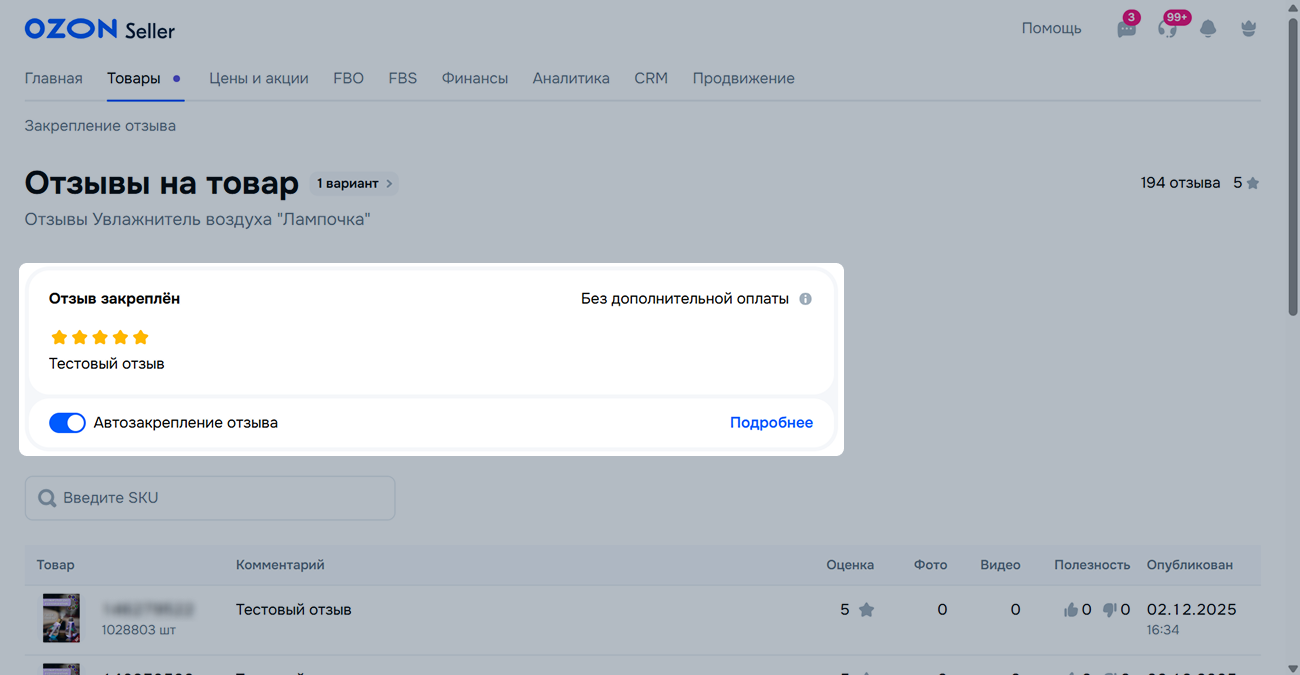
Task: Click the thumbs down icon in first row
Action: point(1109,610)
